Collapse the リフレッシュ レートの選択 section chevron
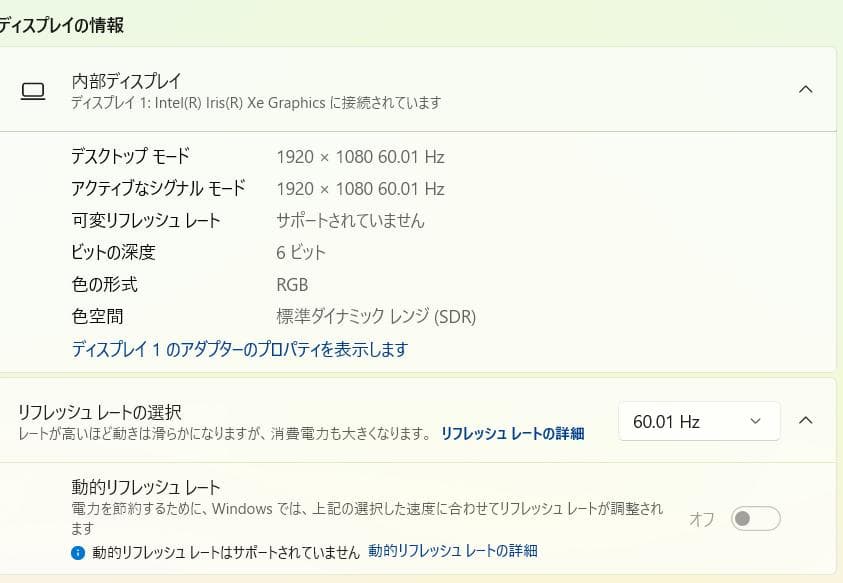Viewport: 843px width, 583px height. pyautogui.click(x=807, y=420)
